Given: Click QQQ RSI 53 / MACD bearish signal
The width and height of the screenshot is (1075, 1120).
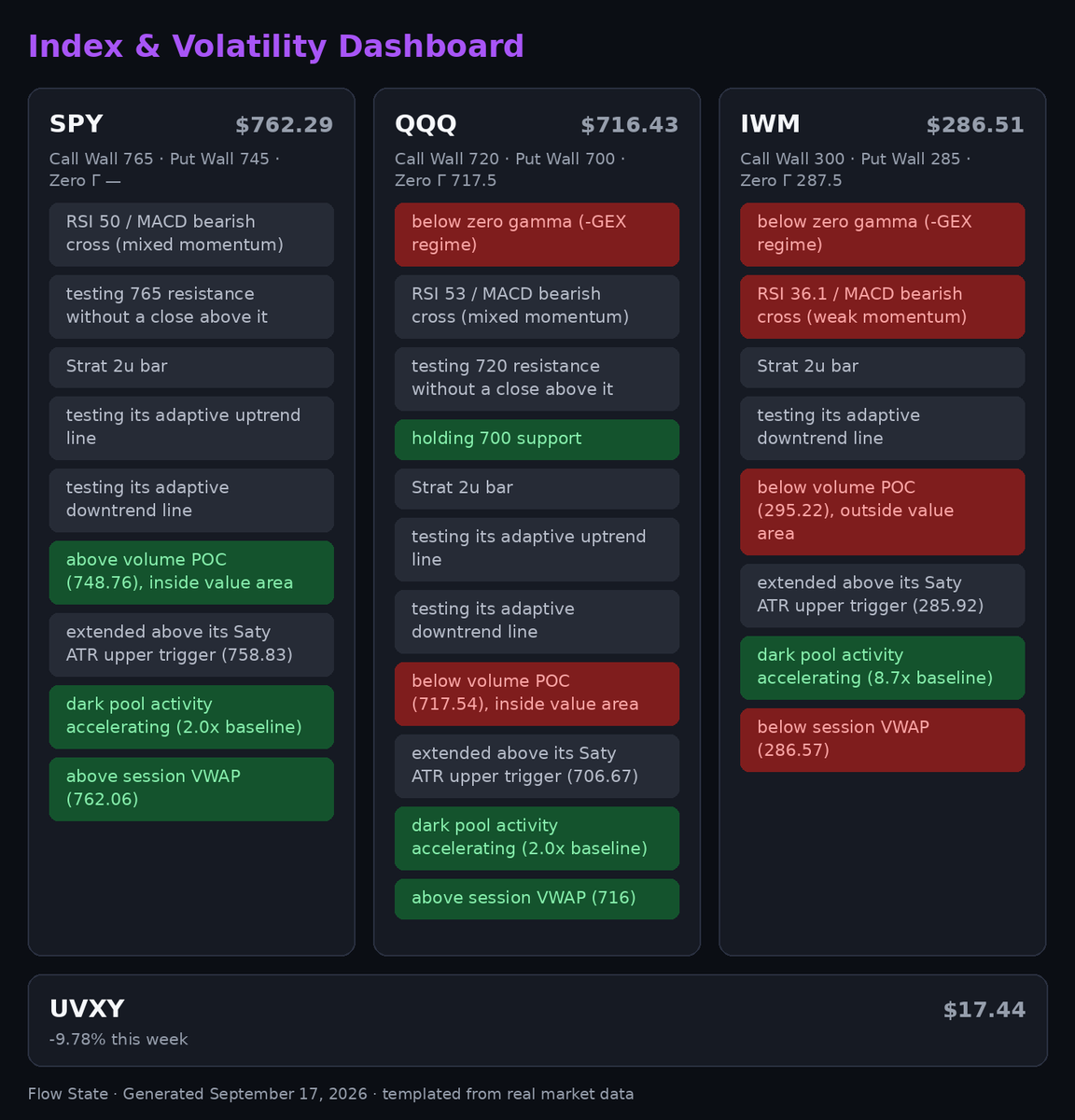Looking at the screenshot, I should [x=537, y=306].
